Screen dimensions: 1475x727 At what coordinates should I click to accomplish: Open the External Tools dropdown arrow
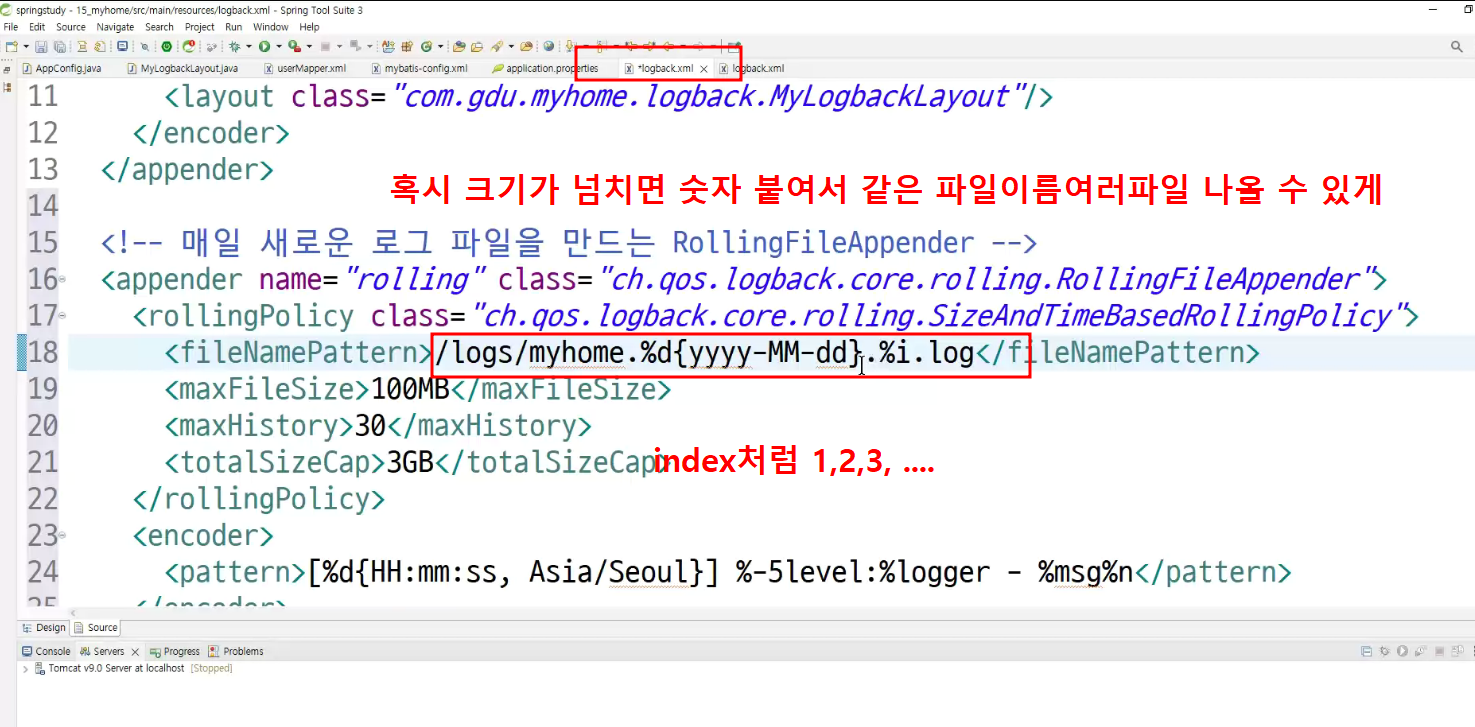coord(309,46)
